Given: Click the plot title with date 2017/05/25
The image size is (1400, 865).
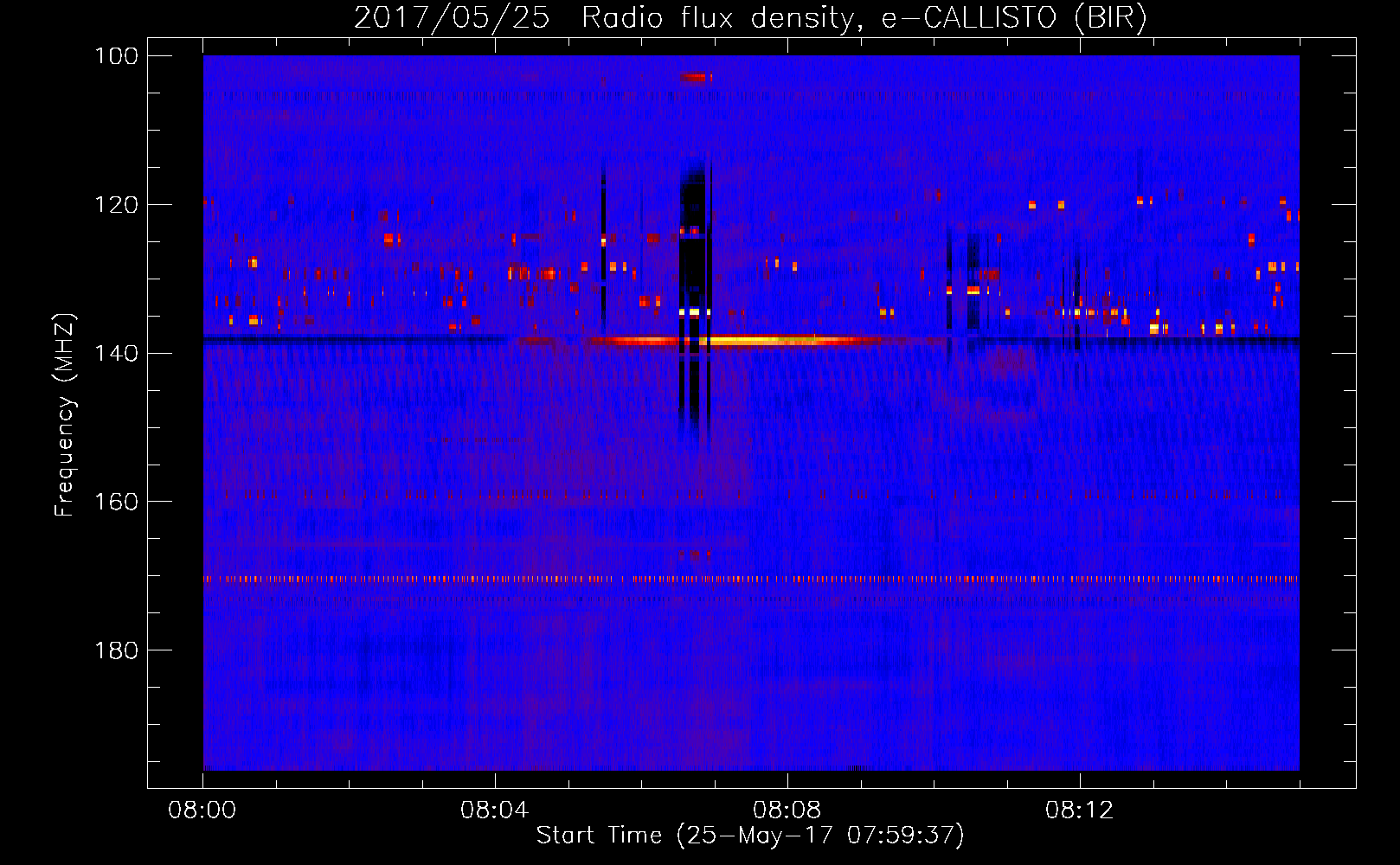Looking at the screenshot, I should (750, 17).
